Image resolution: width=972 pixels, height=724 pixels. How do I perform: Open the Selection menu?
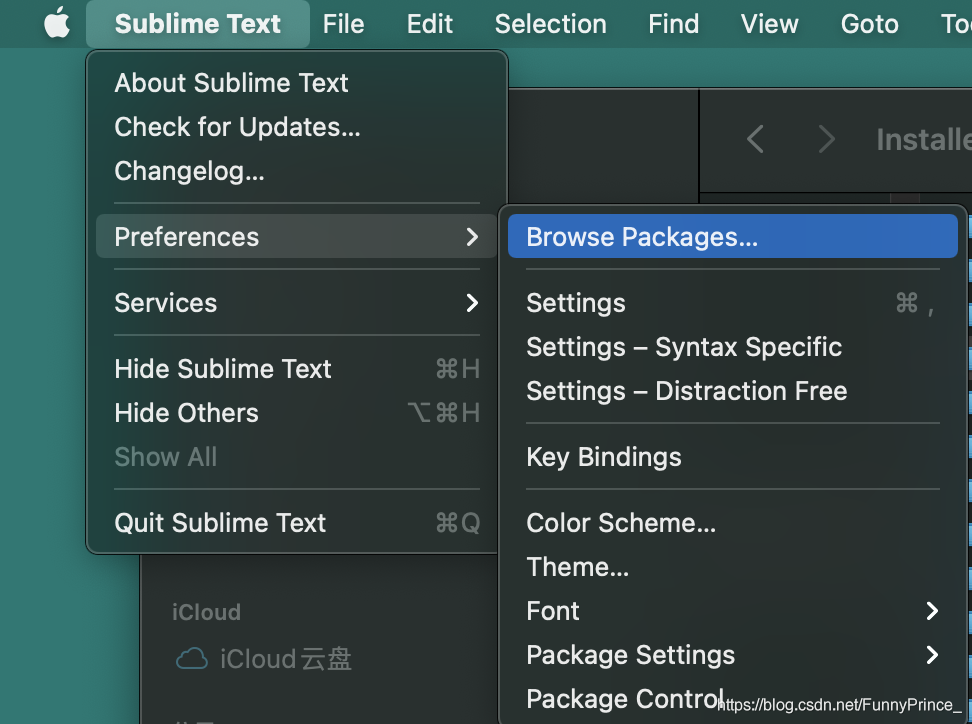(550, 24)
